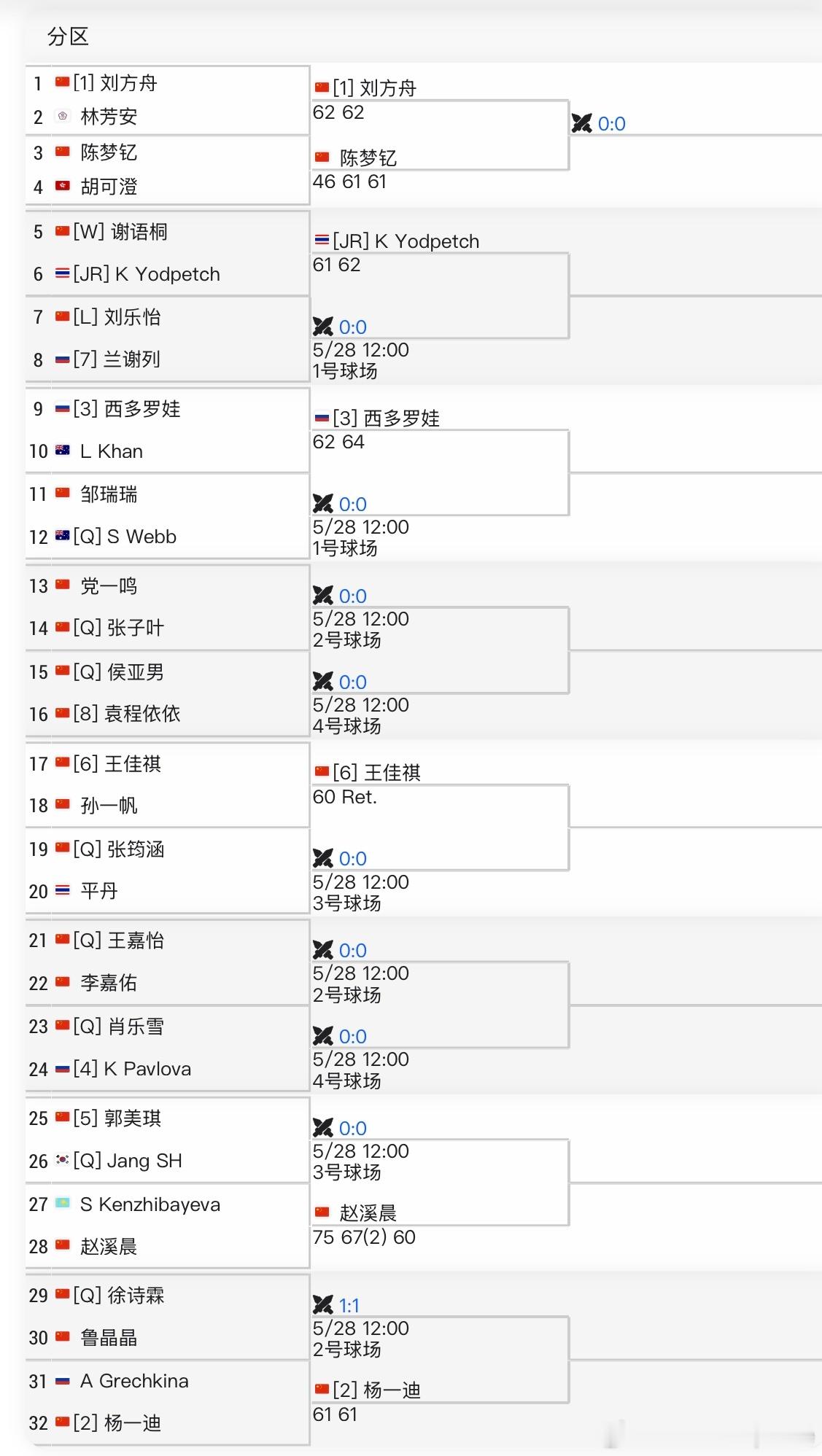Select player [1] 刘方舟 in draw row 1
The image size is (822, 1456).
115,82
